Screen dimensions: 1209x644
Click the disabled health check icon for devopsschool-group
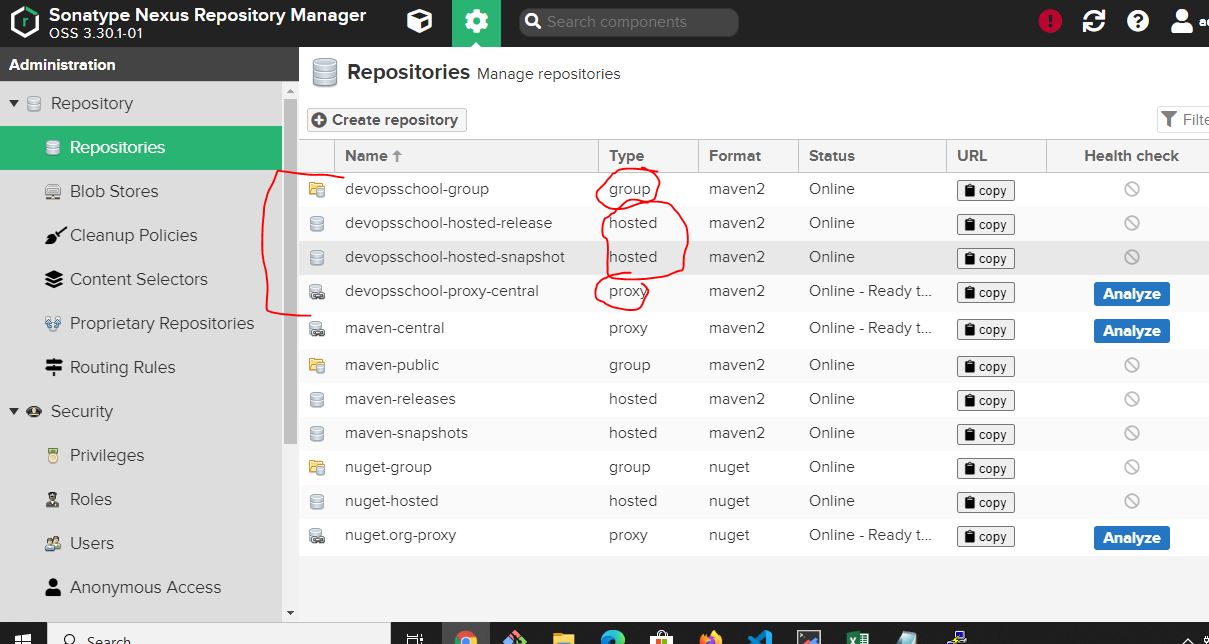(x=1132, y=189)
